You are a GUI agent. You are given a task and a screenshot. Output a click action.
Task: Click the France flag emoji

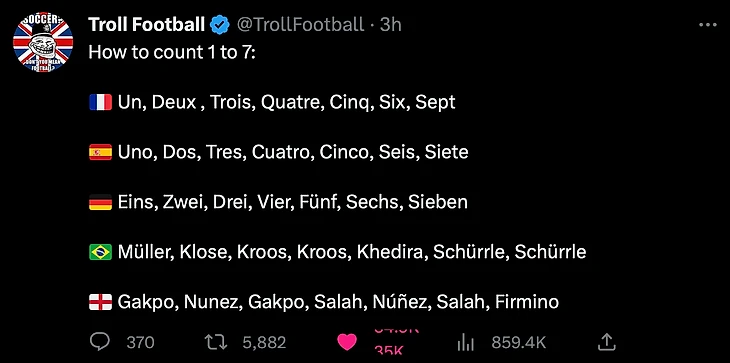coord(100,102)
